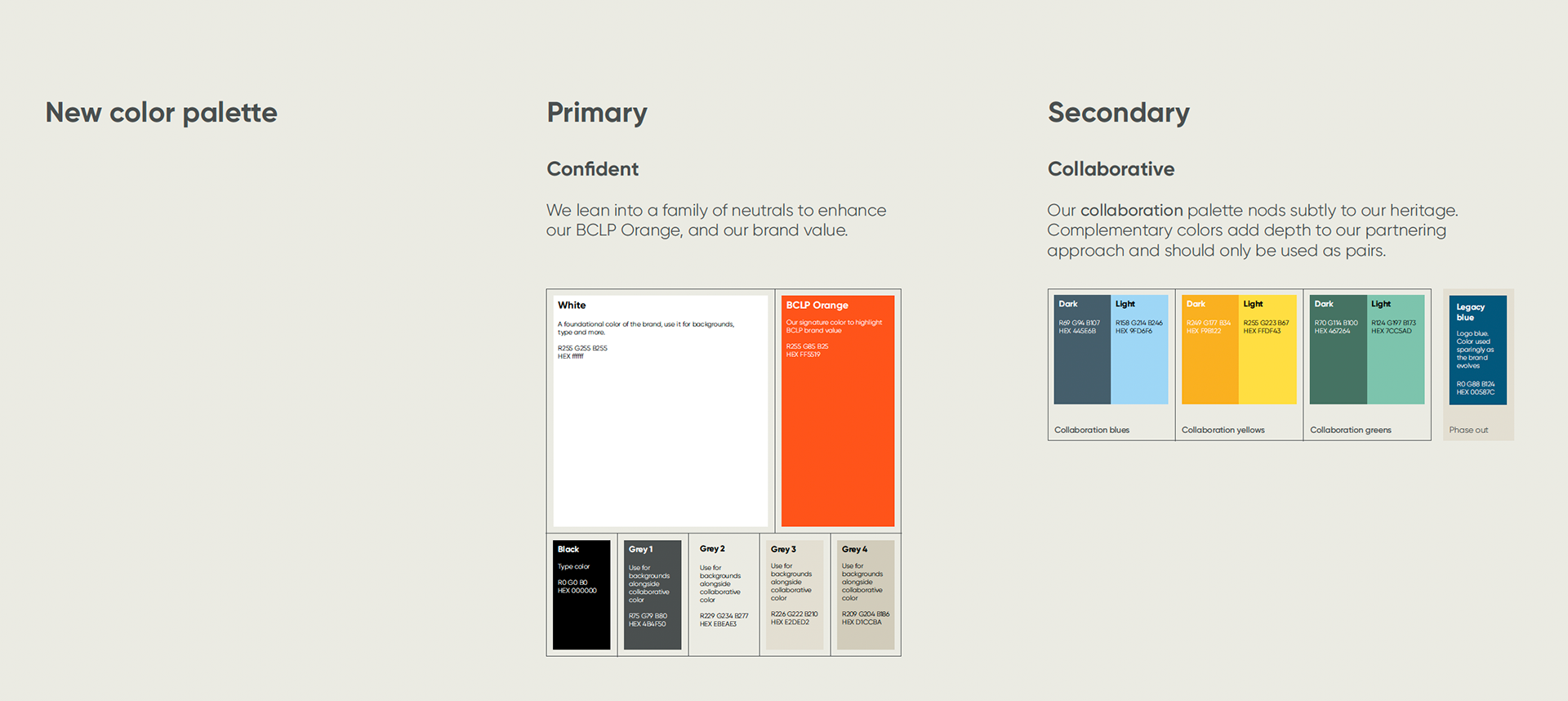The image size is (1568, 701).
Task: Click the "R255 G85 B25" value
Action: (808, 346)
